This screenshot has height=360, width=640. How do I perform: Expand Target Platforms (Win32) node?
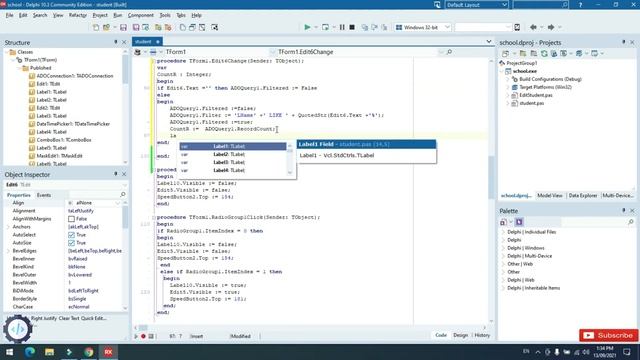(x=508, y=87)
